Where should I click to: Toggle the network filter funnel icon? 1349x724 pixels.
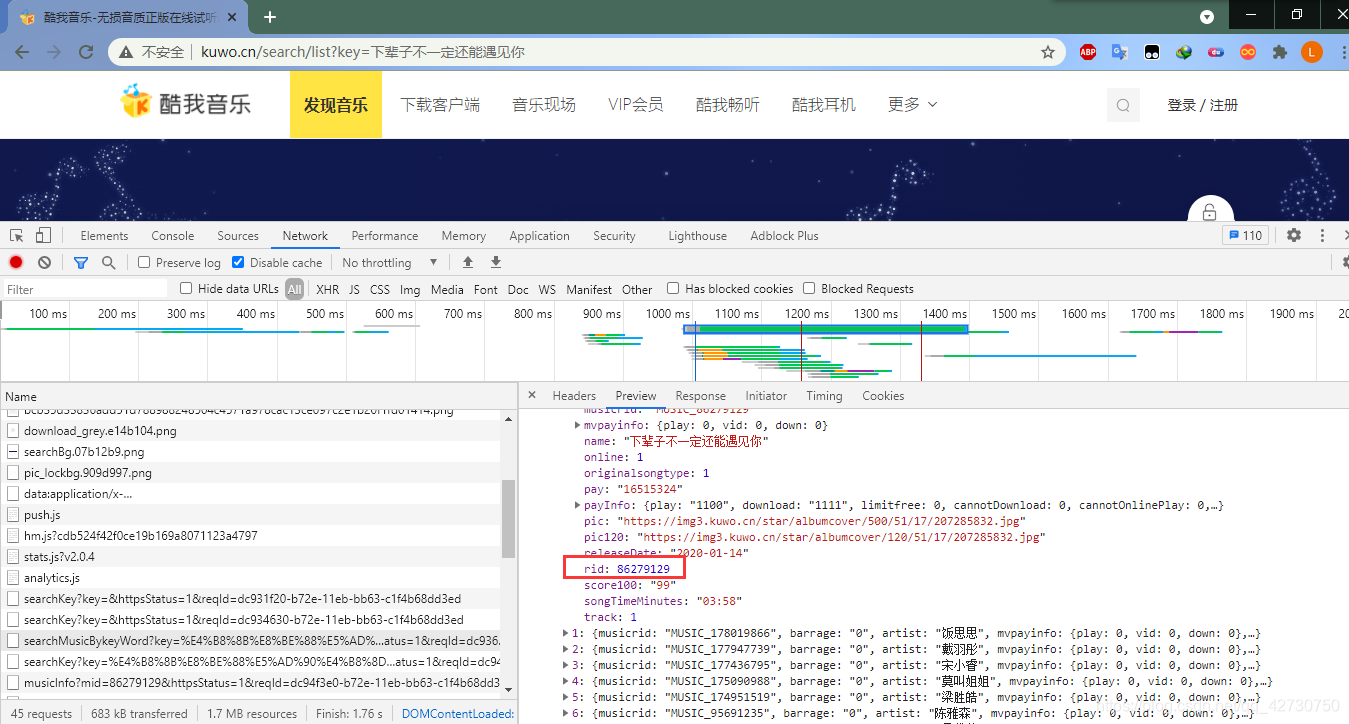click(81, 262)
